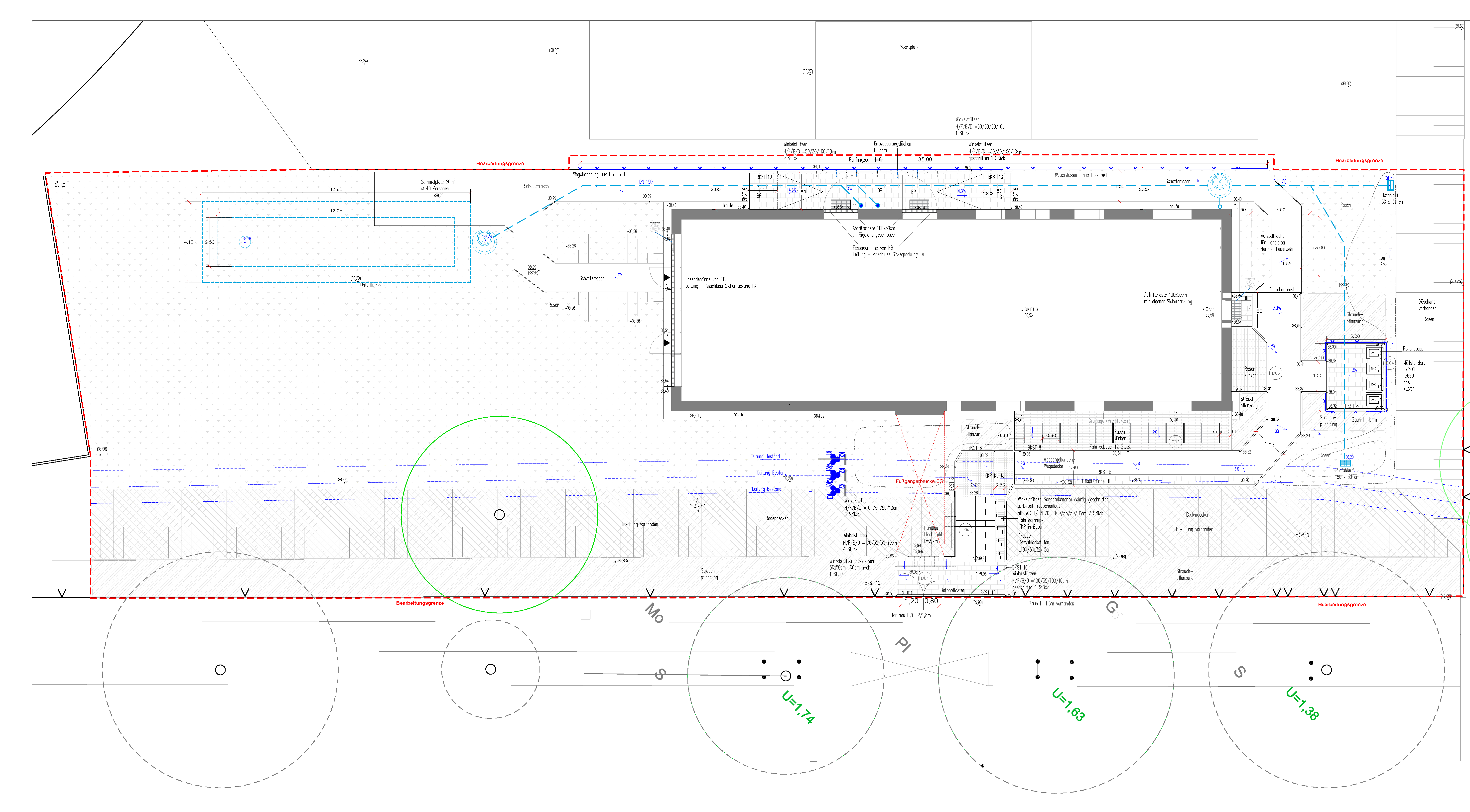1470x812 pixels.
Task: Select the D05 detail marker on the stairs
Action: click(965, 530)
